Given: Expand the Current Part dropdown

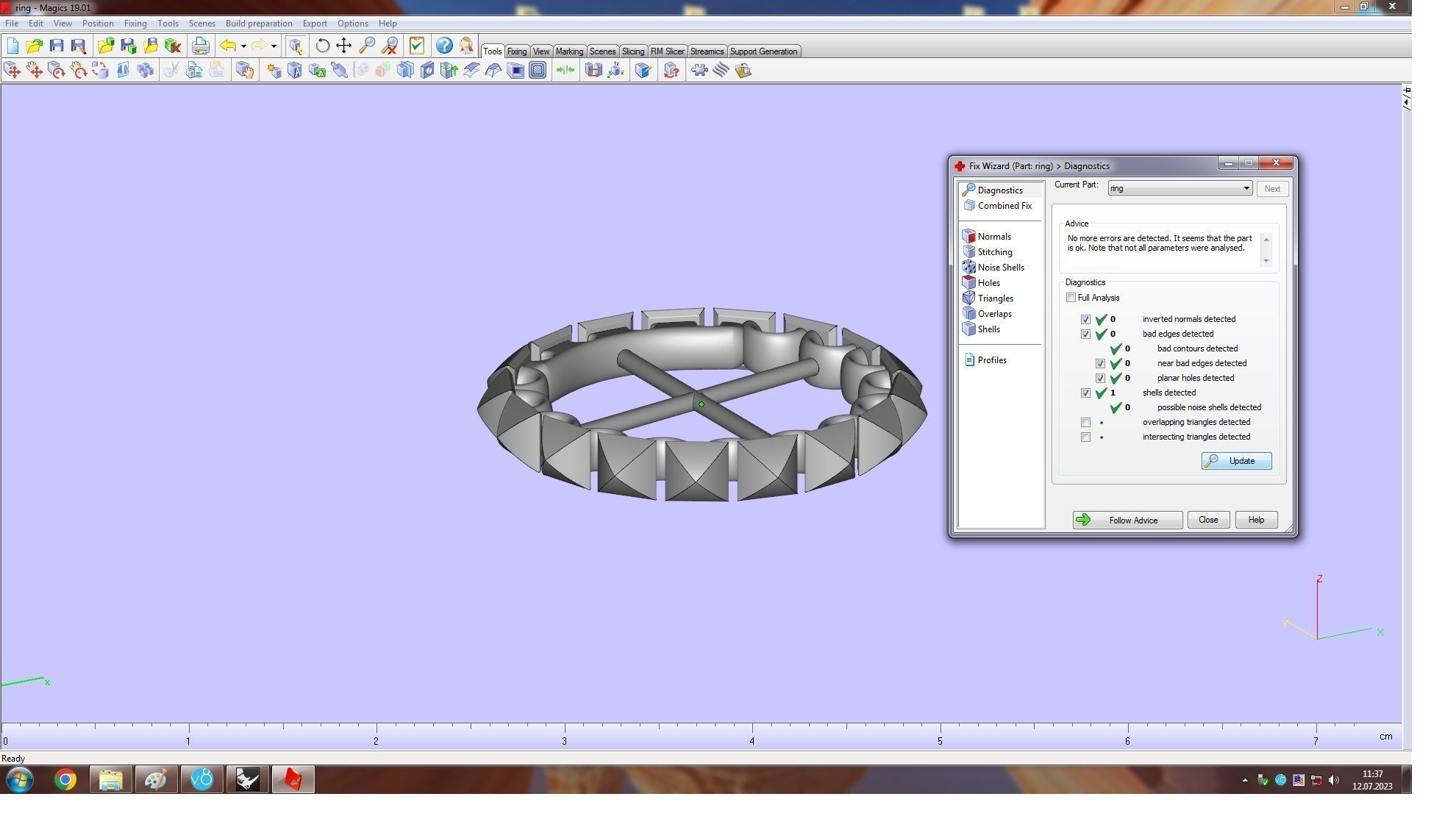Looking at the screenshot, I should pyautogui.click(x=1246, y=189).
